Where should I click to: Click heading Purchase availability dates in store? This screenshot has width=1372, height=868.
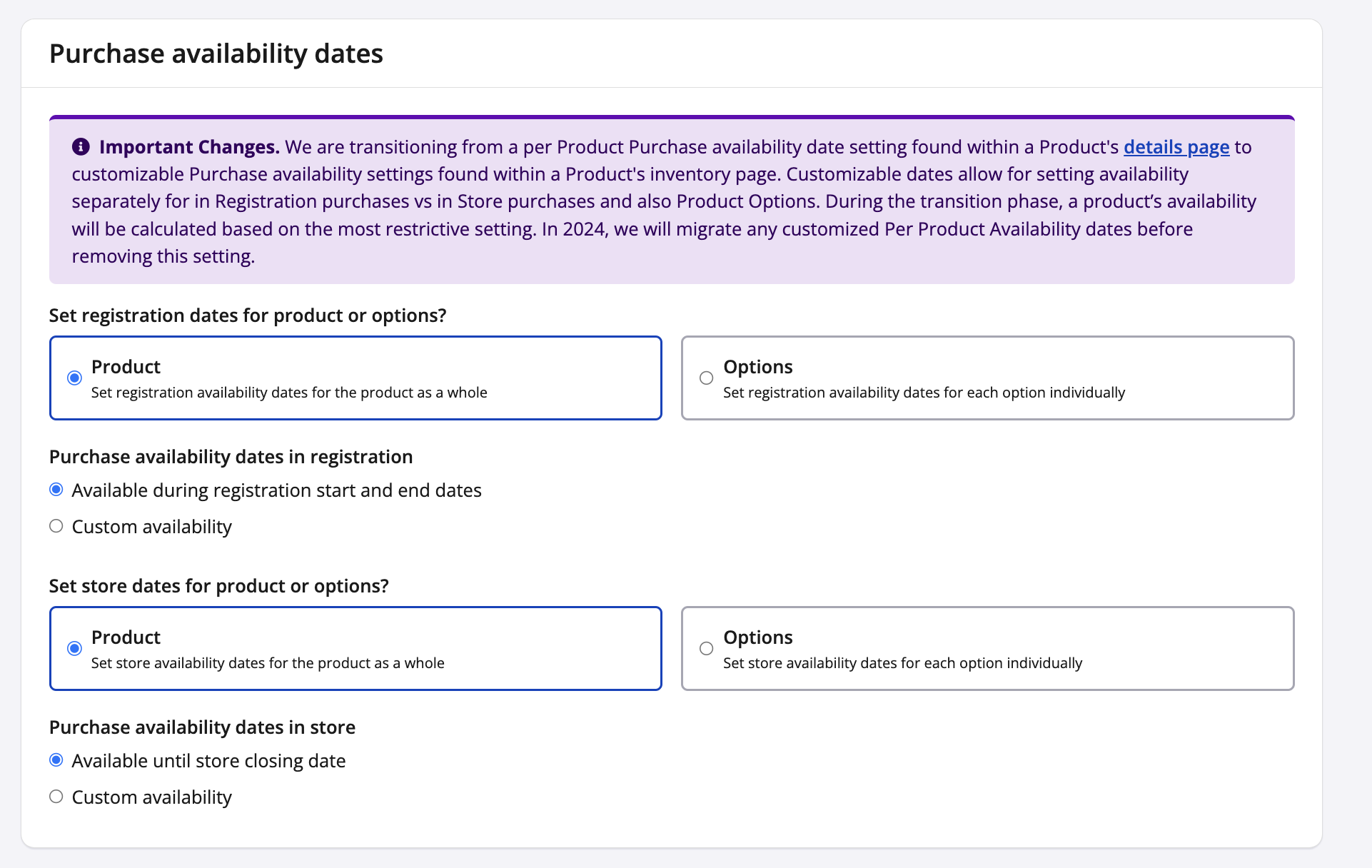tap(202, 727)
